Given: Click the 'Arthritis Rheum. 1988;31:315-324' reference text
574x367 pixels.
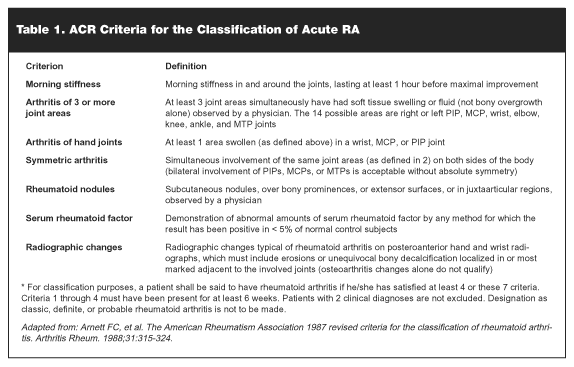Looking at the screenshot, I should pos(104,338).
